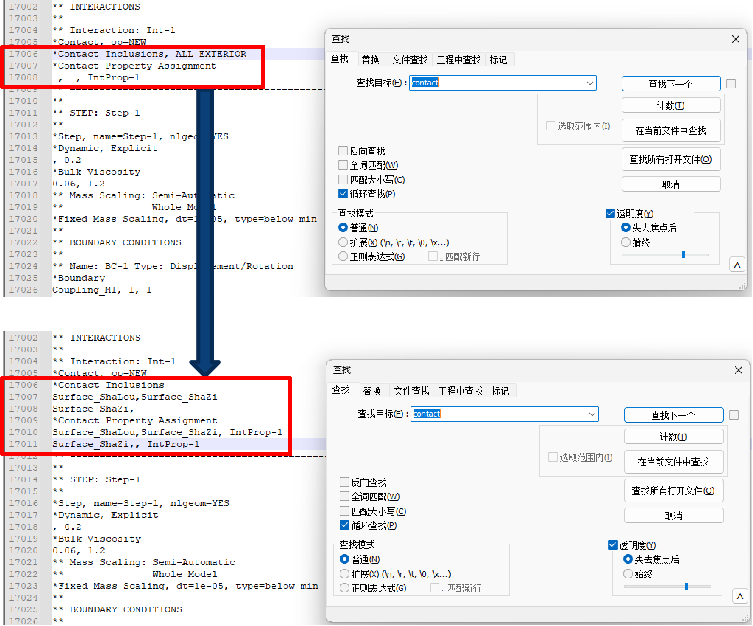
Task: Switch to 工程中查找 tab in lower dialog
Action: tap(461, 391)
